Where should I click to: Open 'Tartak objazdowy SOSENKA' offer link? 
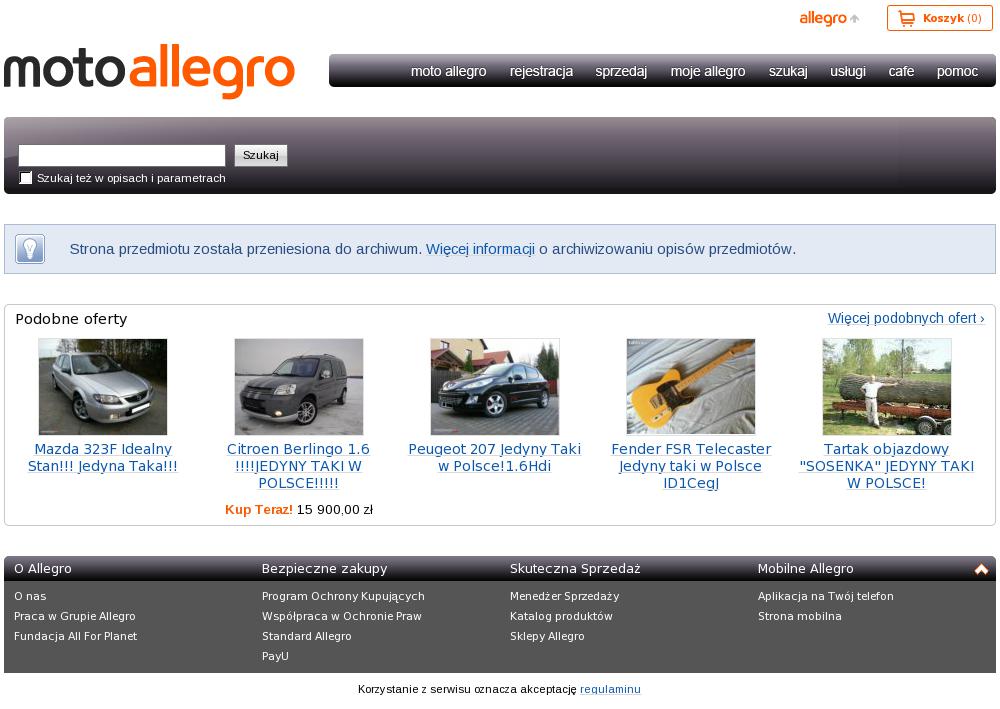[x=886, y=466]
